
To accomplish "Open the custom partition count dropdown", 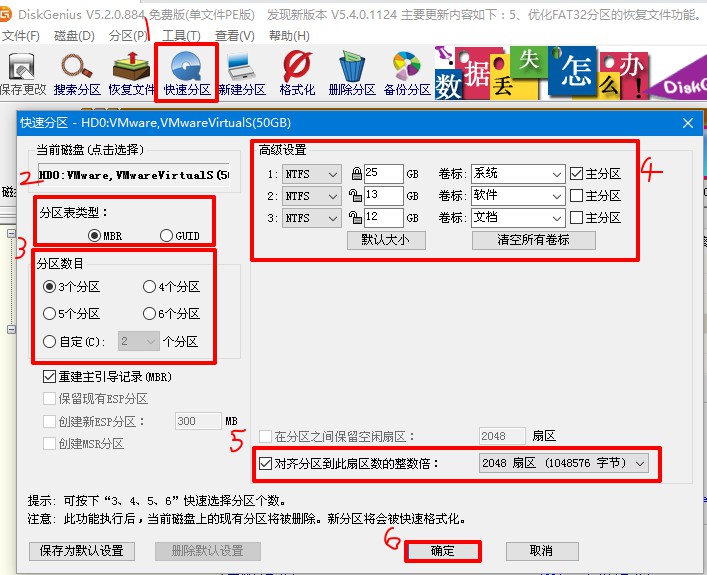I will pos(138,341).
